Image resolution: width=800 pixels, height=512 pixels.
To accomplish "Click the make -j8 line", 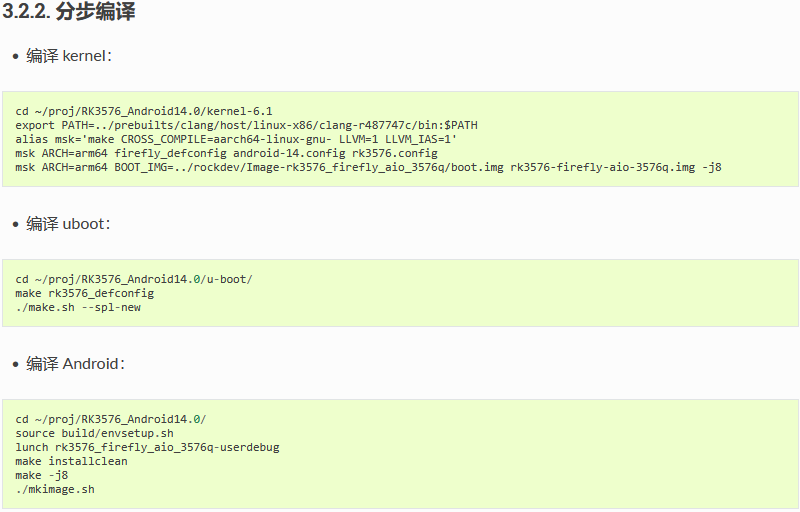I will click(41, 475).
